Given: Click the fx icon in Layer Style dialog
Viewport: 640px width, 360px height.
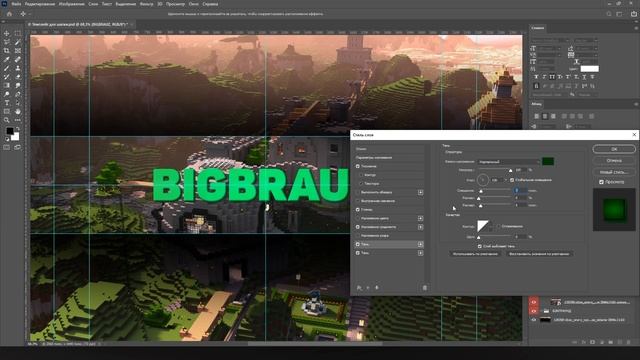Looking at the screenshot, I should coord(359,288).
